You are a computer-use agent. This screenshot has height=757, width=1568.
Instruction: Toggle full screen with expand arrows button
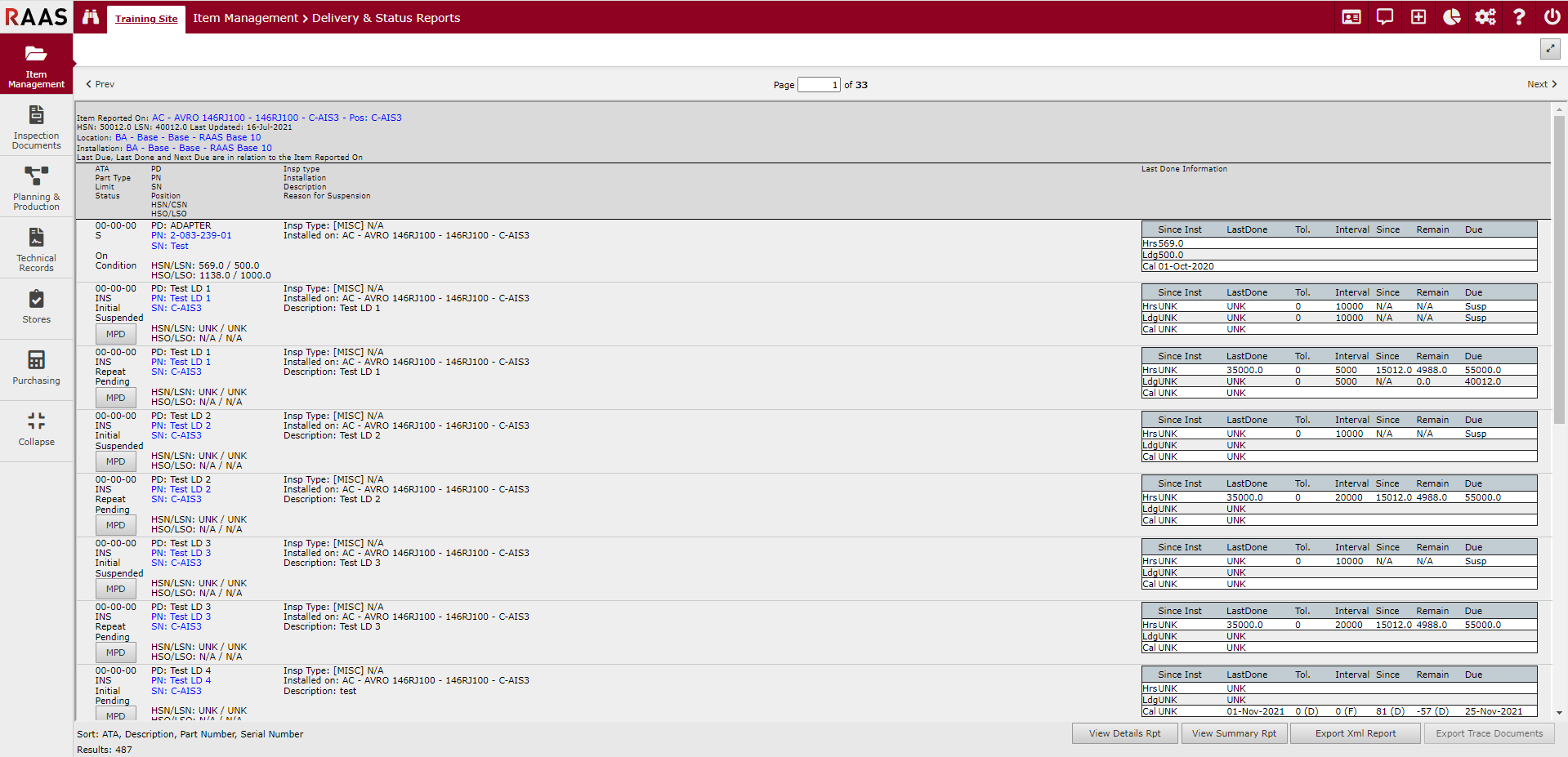[1550, 49]
